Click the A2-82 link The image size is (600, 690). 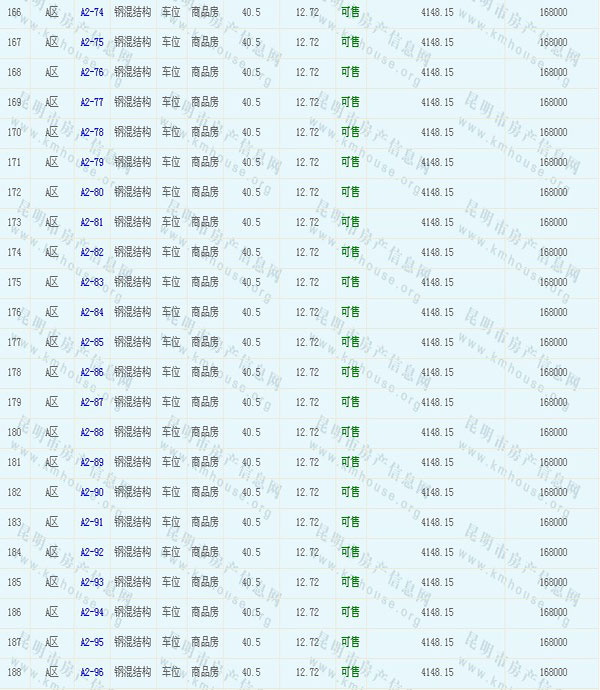[91, 252]
